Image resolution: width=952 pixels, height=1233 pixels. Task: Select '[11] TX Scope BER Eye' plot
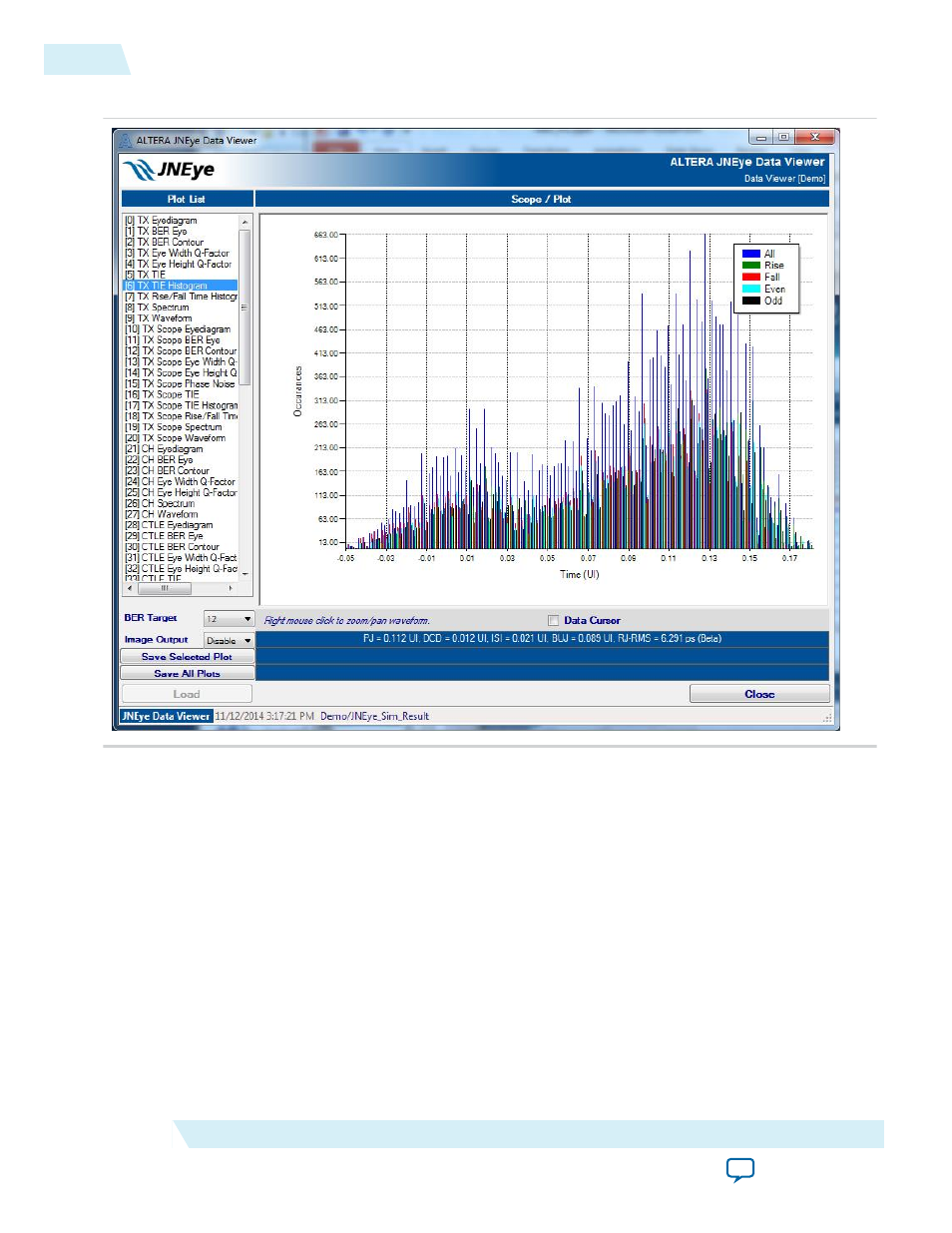173,340
